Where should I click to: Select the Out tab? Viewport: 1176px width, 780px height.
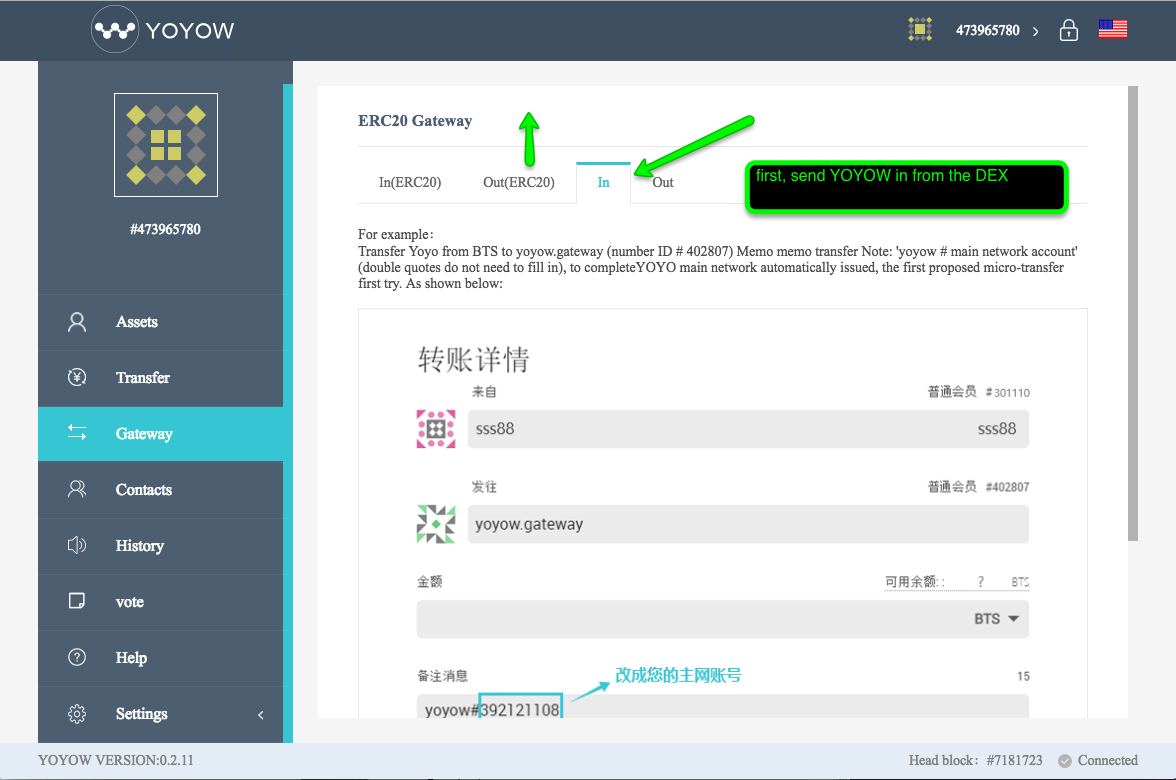click(x=663, y=182)
